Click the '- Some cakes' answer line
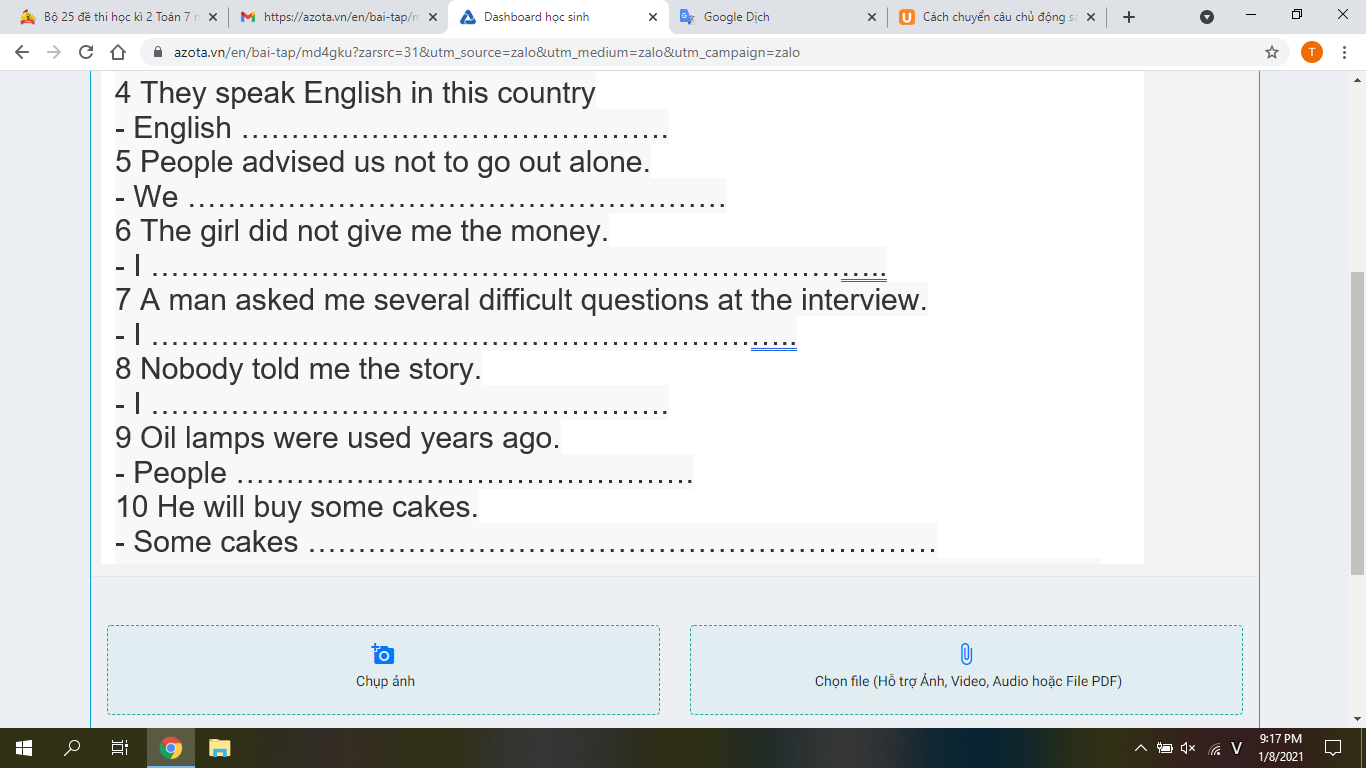The image size is (1366, 768). pos(526,542)
